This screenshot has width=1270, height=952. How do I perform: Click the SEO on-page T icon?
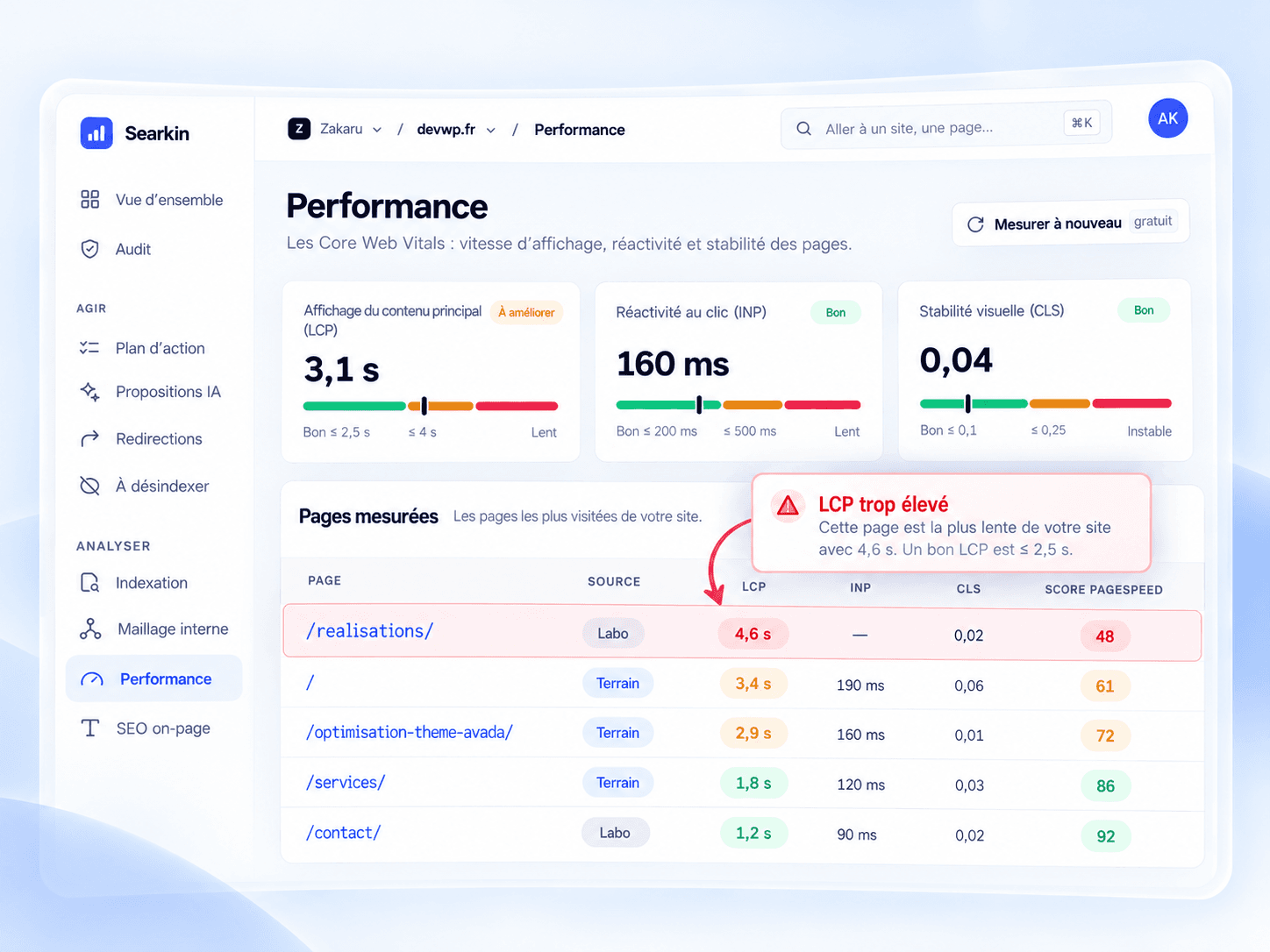point(89,728)
